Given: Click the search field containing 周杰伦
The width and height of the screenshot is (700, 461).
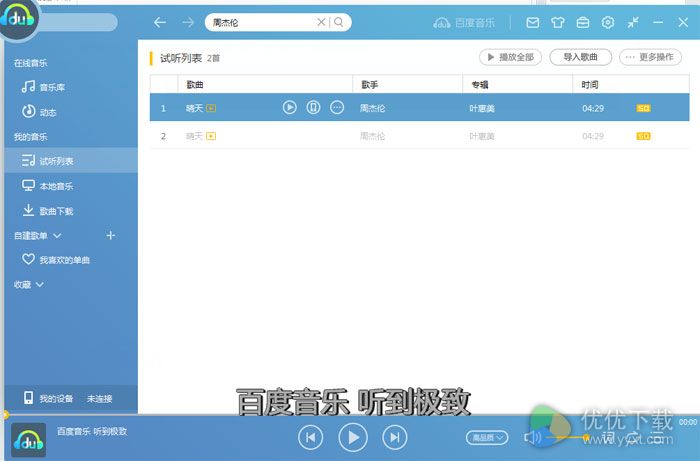Looking at the screenshot, I should [278, 22].
